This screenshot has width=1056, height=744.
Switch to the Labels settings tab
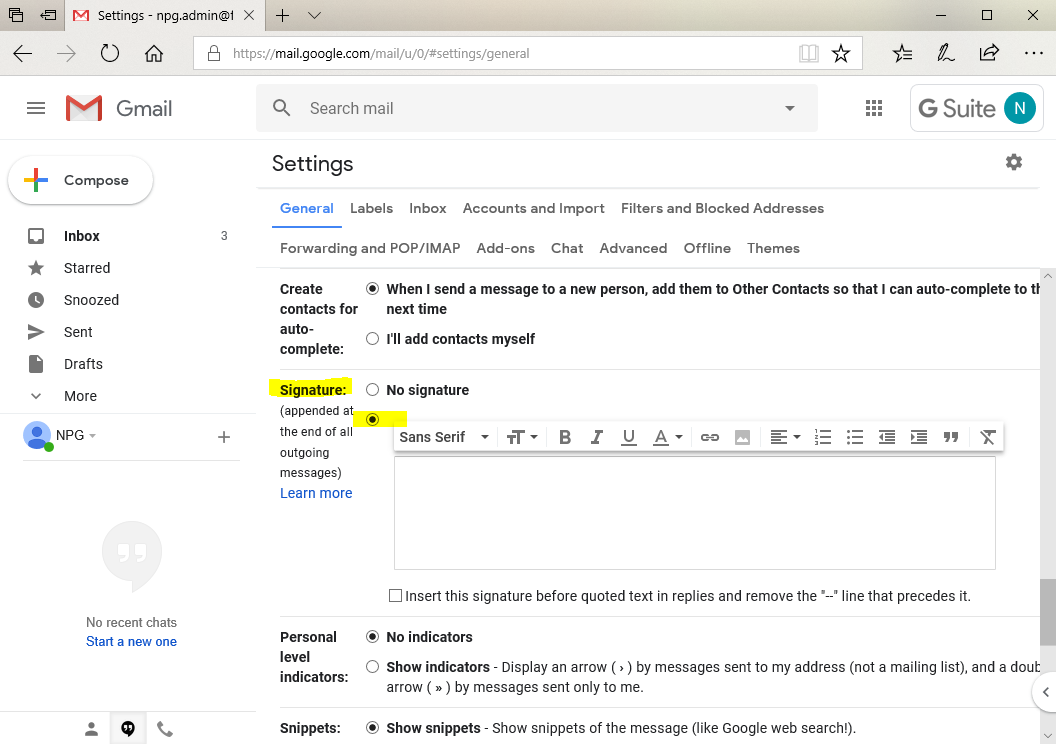coord(371,208)
